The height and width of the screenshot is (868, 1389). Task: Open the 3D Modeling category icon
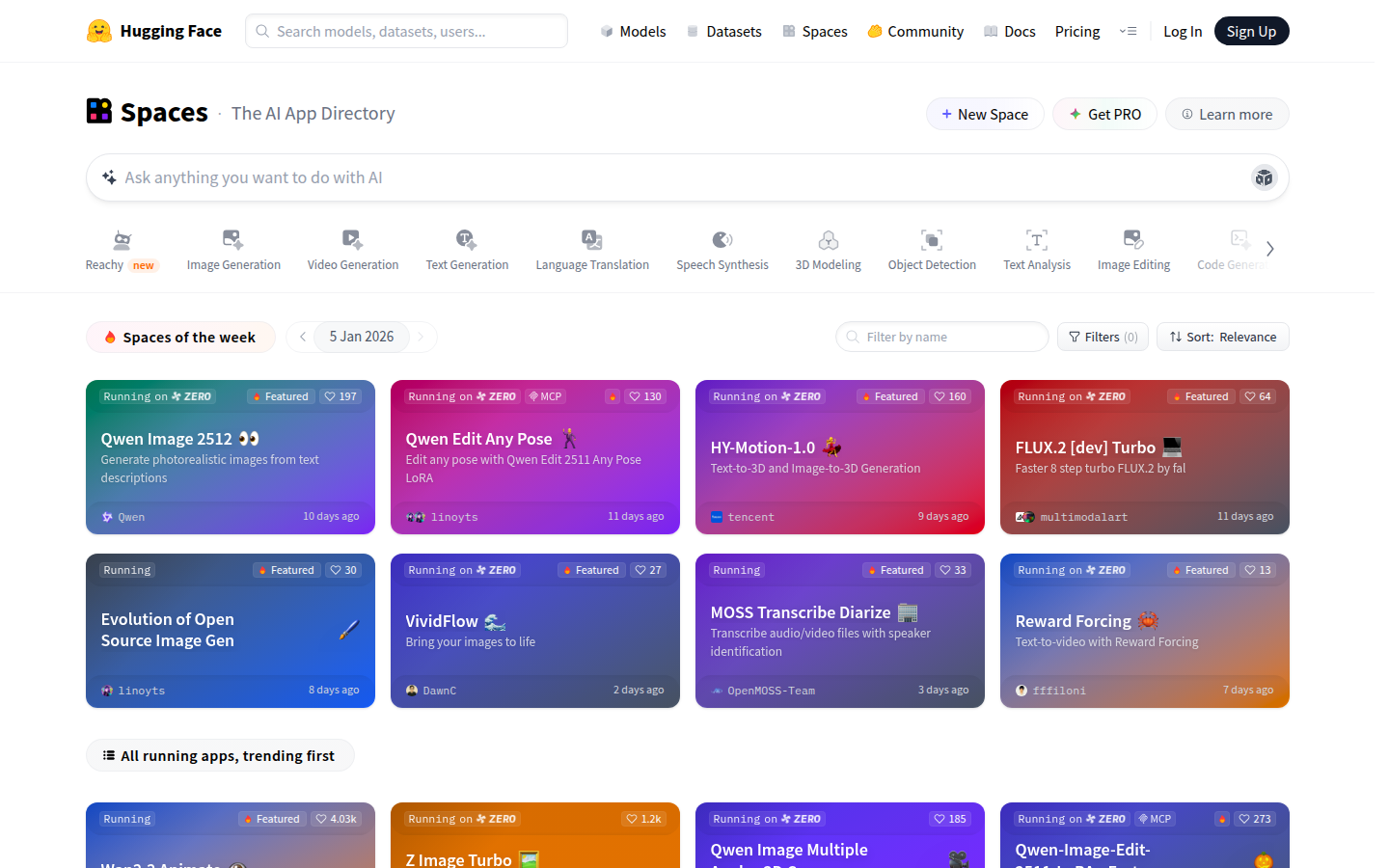[828, 239]
